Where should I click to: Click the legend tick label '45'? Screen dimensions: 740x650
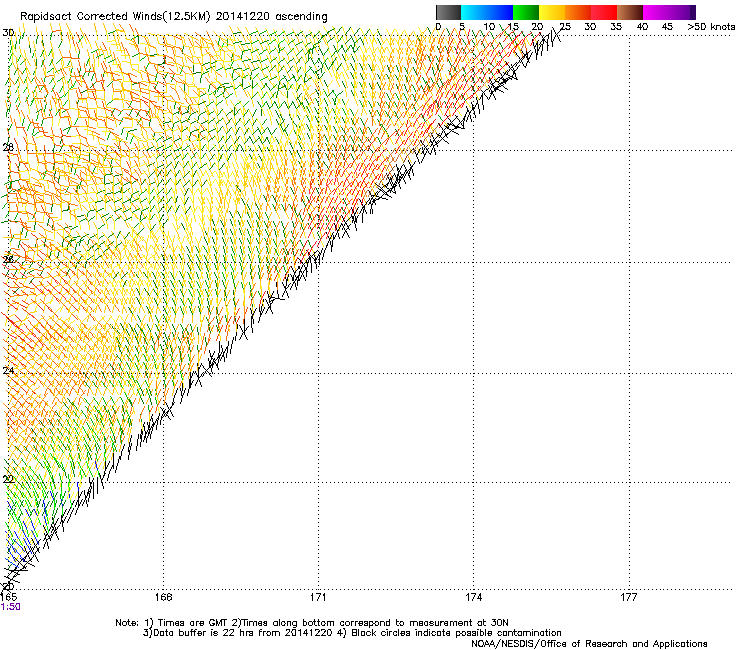[x=667, y=27]
